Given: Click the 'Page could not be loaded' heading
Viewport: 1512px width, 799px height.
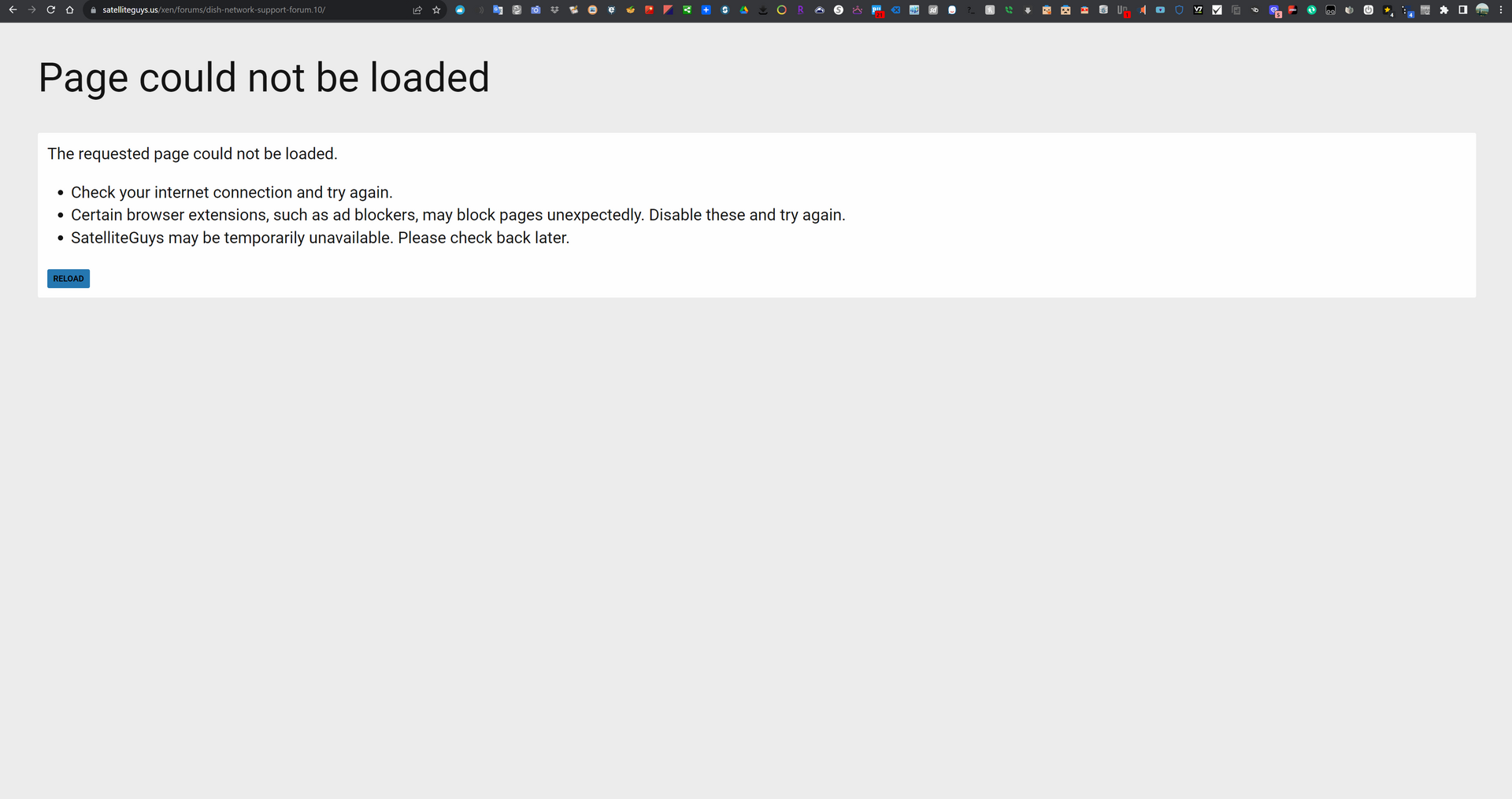Looking at the screenshot, I should click(264, 78).
